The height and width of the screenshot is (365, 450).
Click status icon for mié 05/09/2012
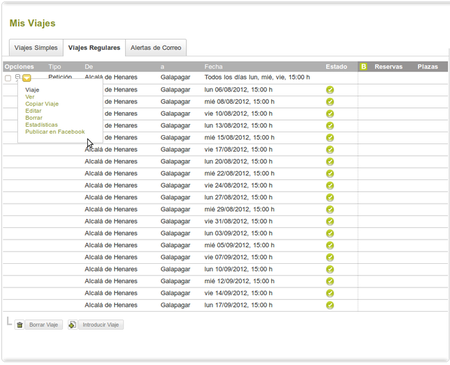(x=330, y=245)
